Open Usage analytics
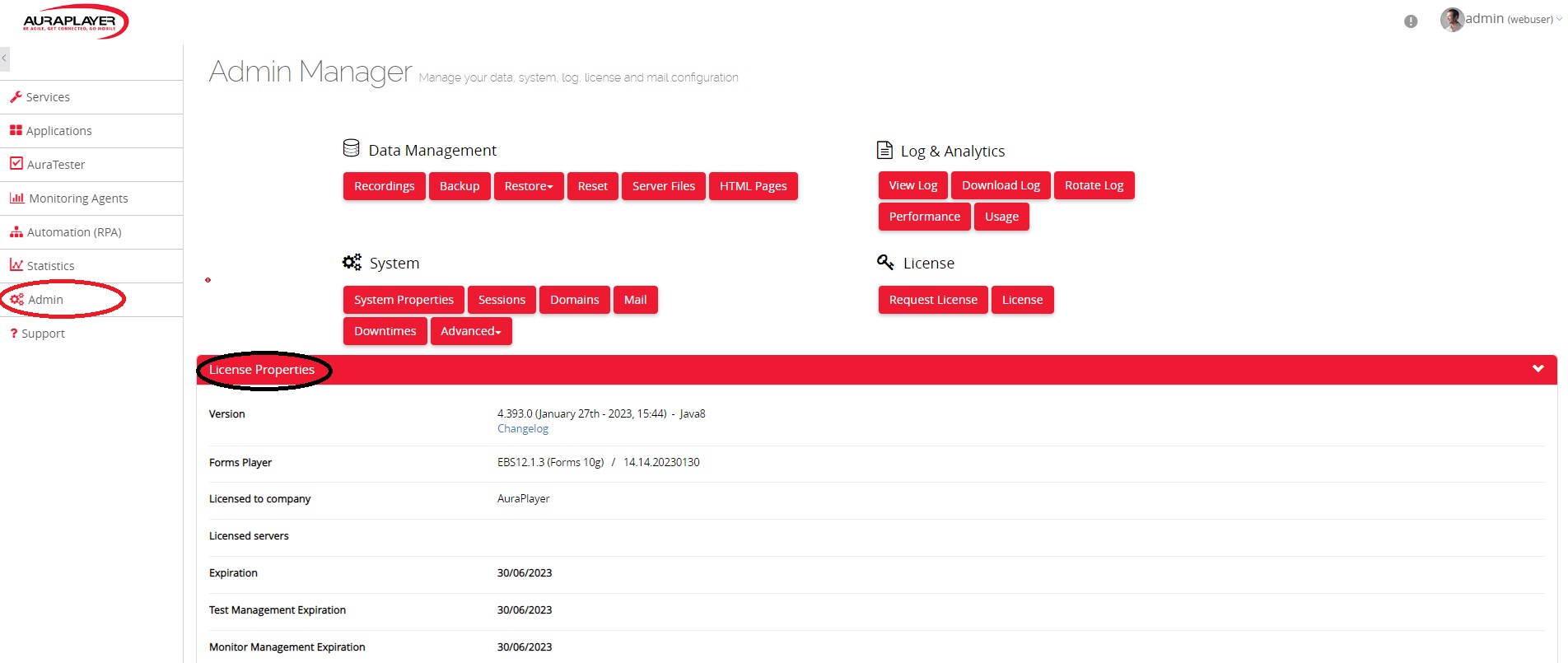The width and height of the screenshot is (1568, 663). [x=1001, y=217]
